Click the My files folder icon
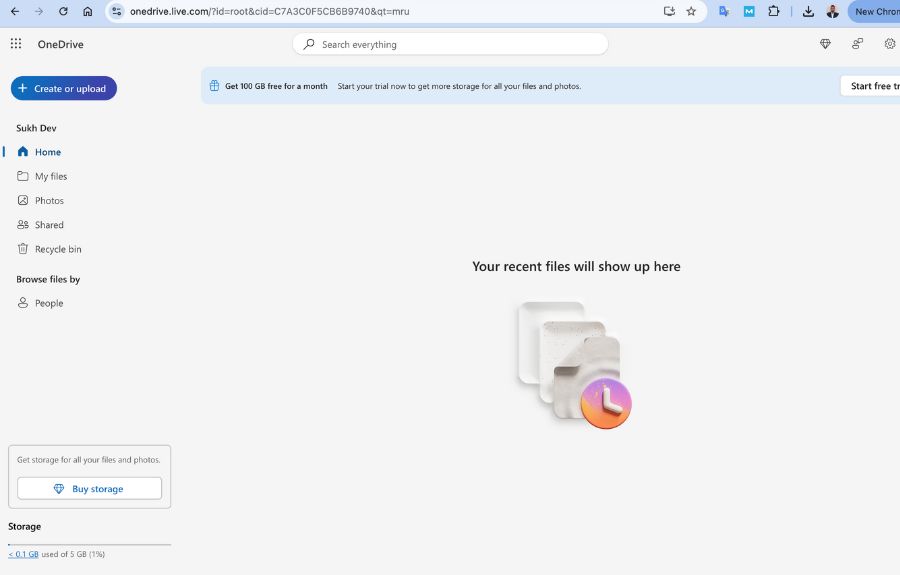Image resolution: width=900 pixels, height=575 pixels. [x=23, y=176]
